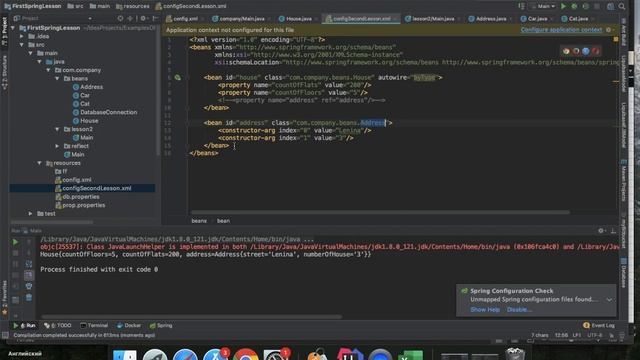
Task: Open Chrome from the Dock
Action: click(x=245, y=355)
